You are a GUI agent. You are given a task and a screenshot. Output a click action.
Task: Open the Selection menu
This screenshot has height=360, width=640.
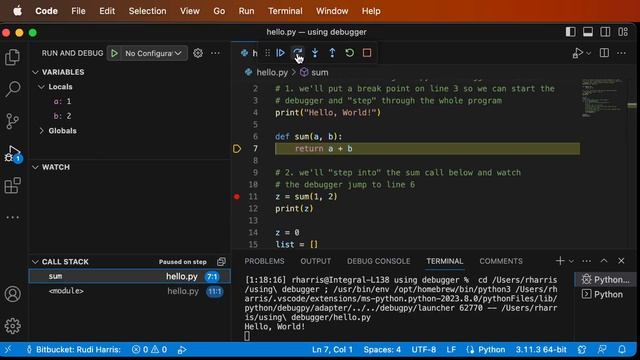147,11
